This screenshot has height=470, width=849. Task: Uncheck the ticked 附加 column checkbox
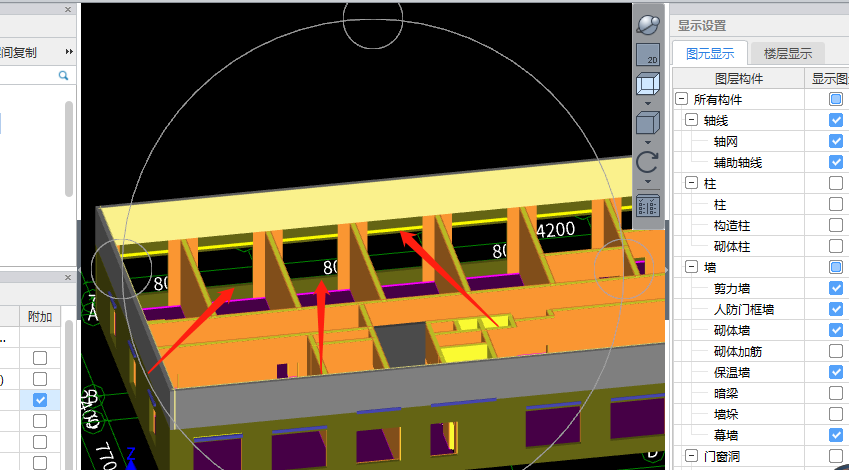40,400
